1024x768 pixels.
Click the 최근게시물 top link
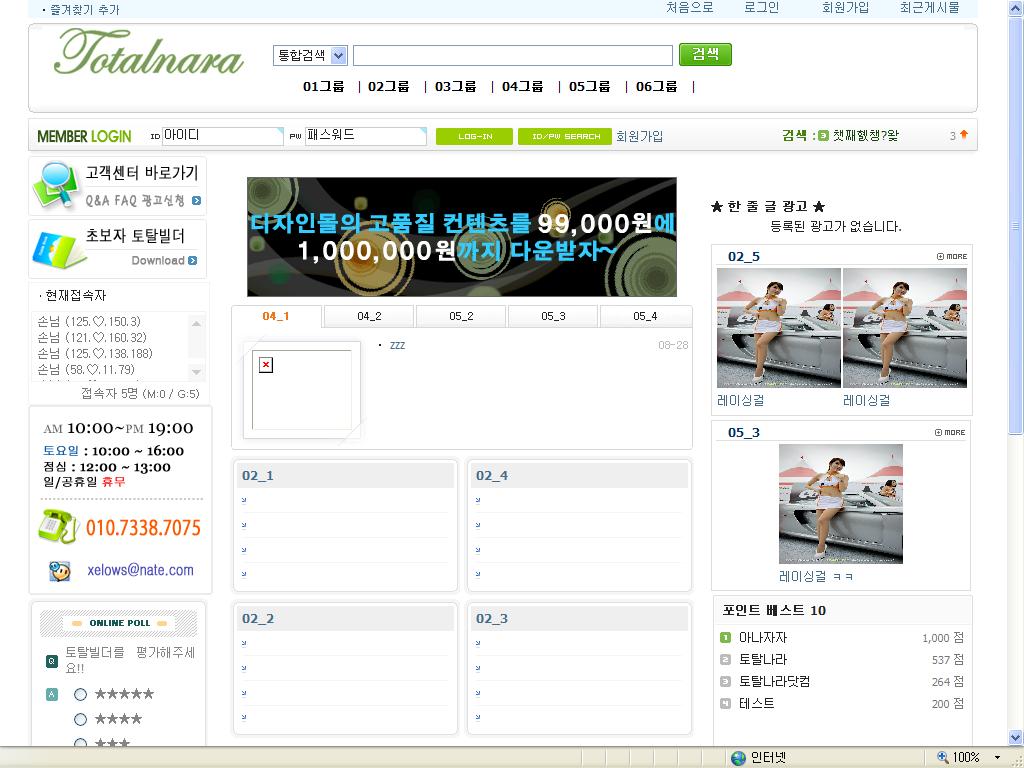pos(930,8)
